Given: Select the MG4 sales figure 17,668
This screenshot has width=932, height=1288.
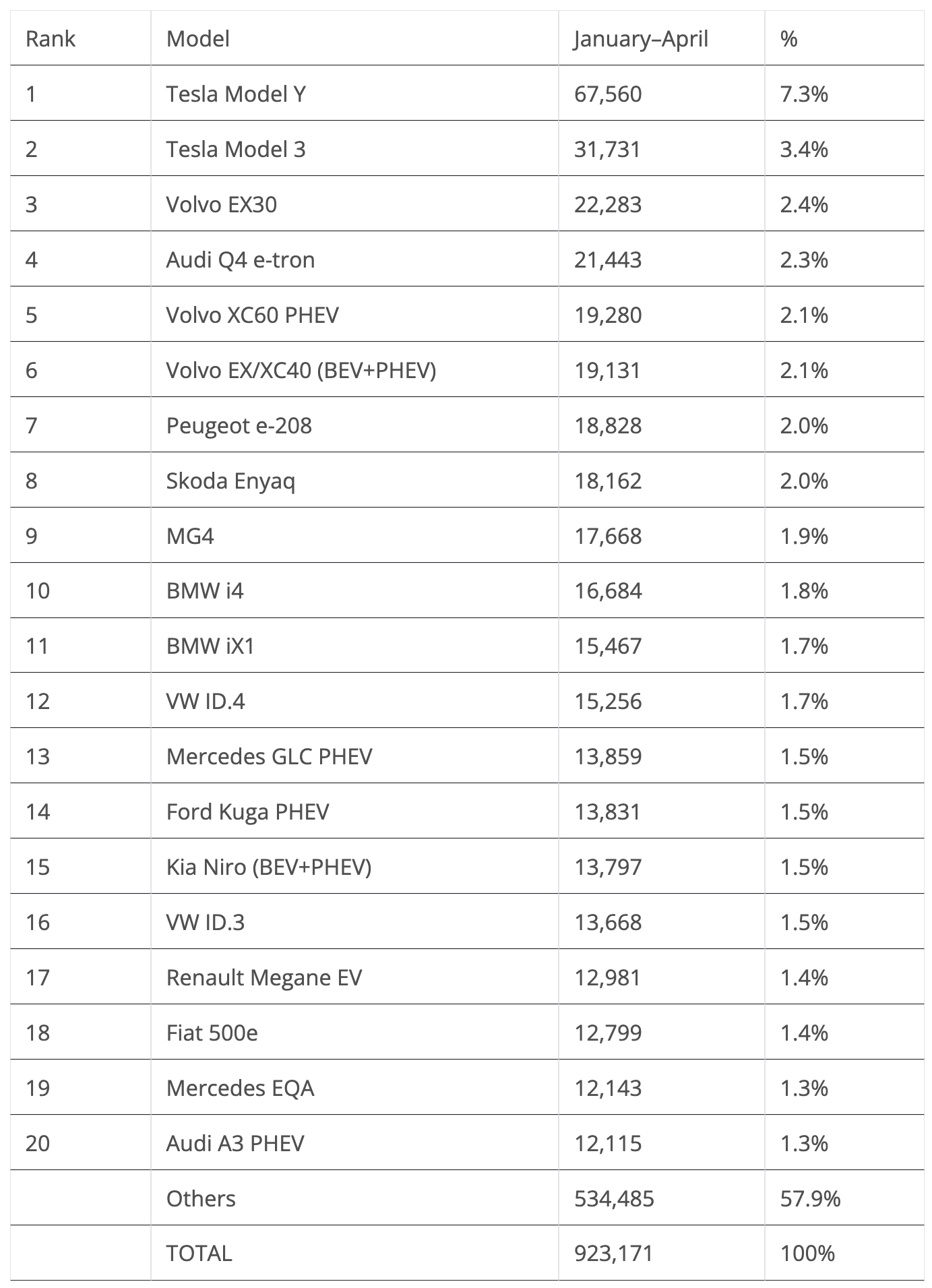Looking at the screenshot, I should pos(608,536).
